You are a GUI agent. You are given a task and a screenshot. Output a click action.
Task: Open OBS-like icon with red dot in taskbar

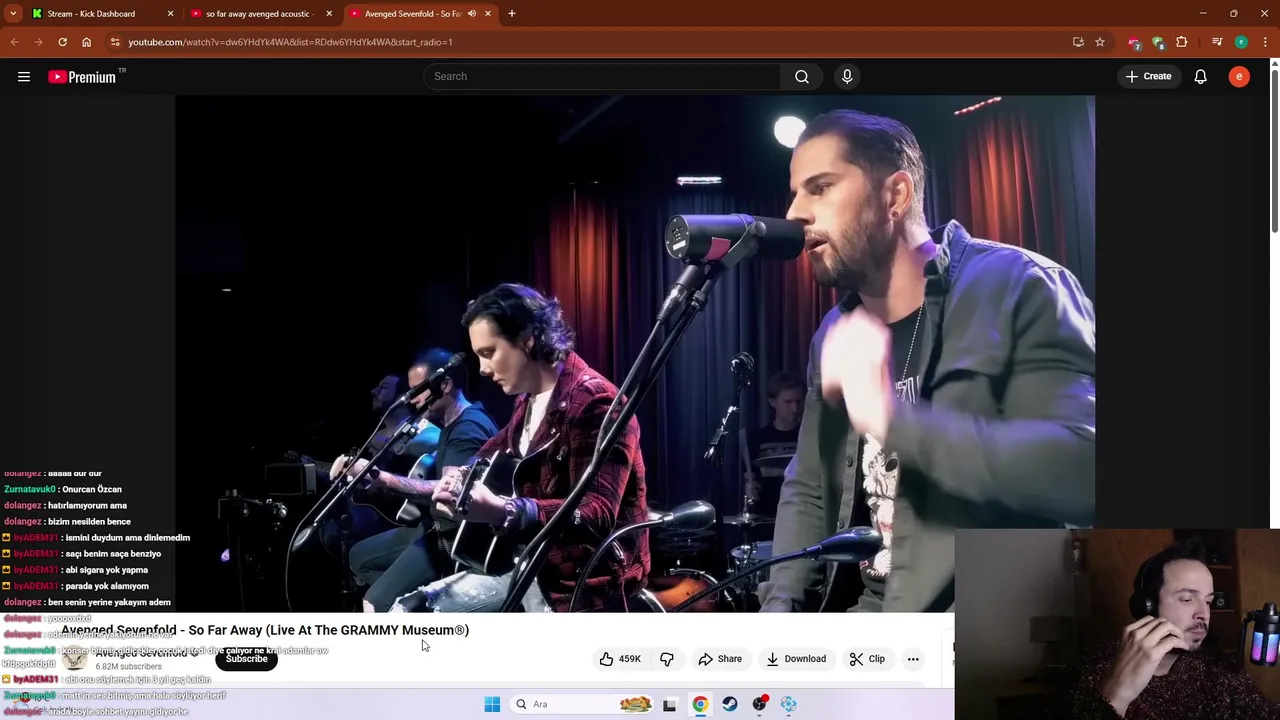coord(760,704)
